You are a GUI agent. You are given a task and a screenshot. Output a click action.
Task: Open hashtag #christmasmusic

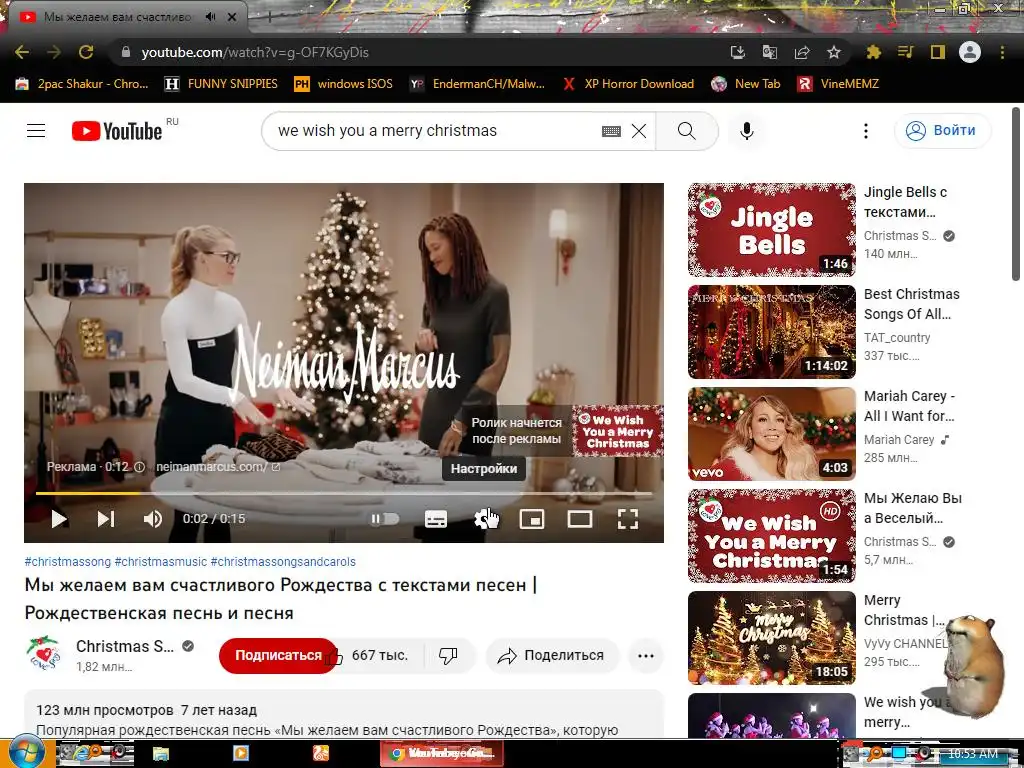tap(161, 562)
